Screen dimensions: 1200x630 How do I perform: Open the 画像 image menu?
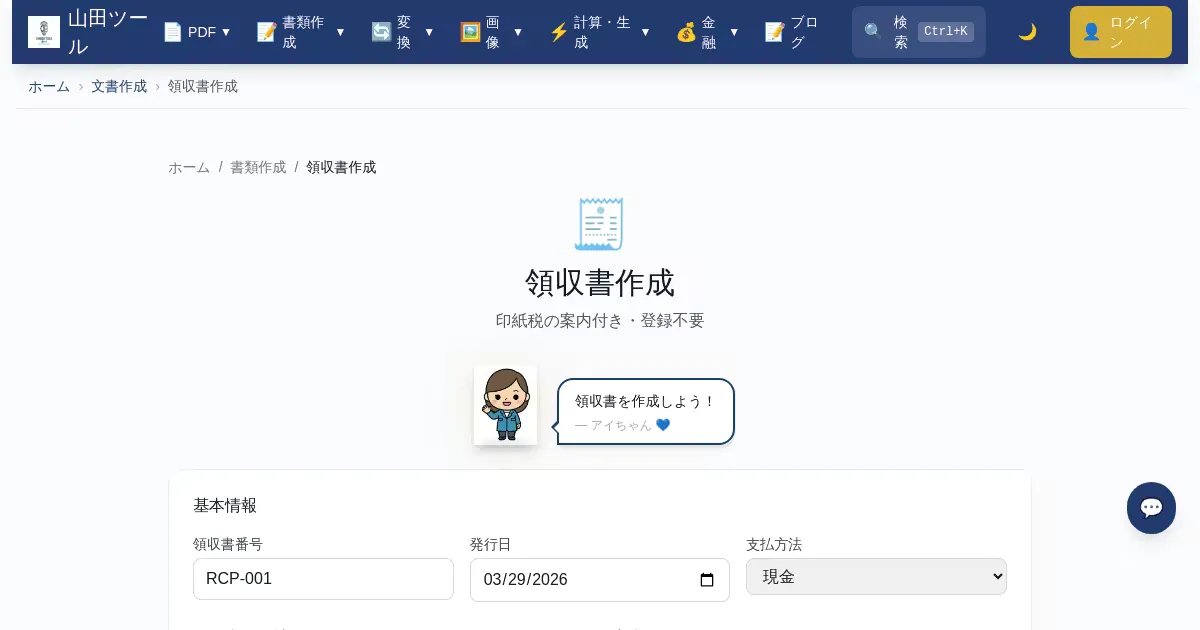(x=491, y=32)
